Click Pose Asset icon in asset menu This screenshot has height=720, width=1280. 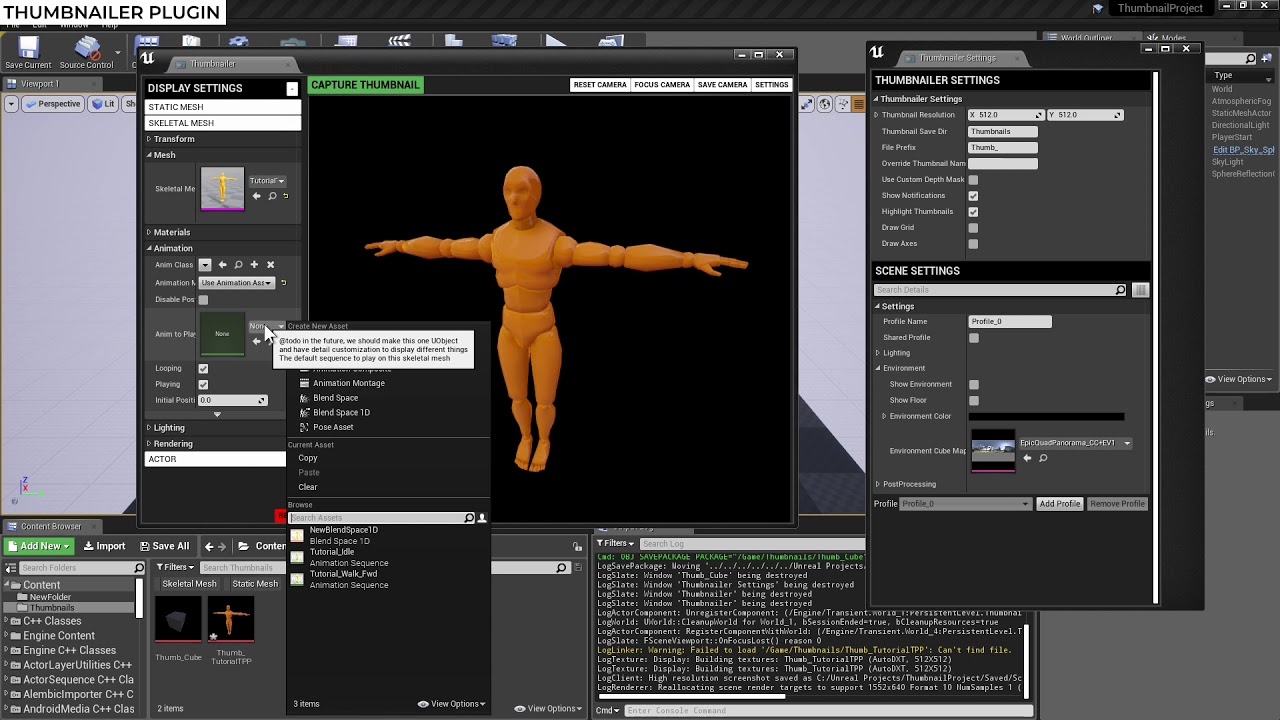(x=304, y=427)
